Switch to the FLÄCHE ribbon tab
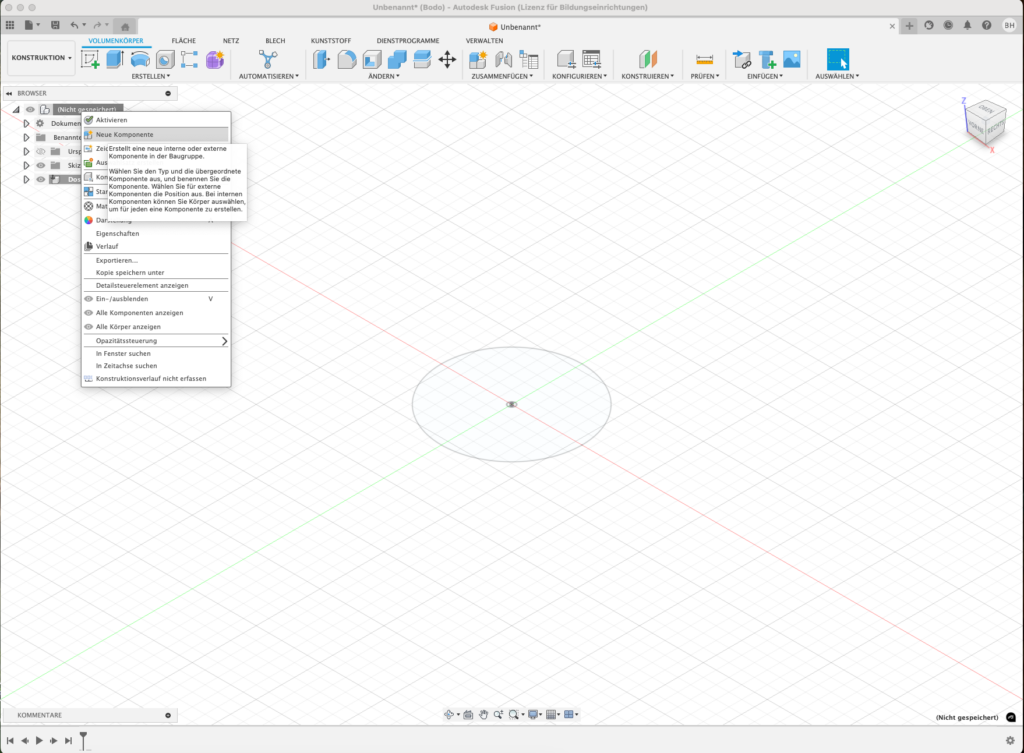The image size is (1024, 753). [184, 41]
